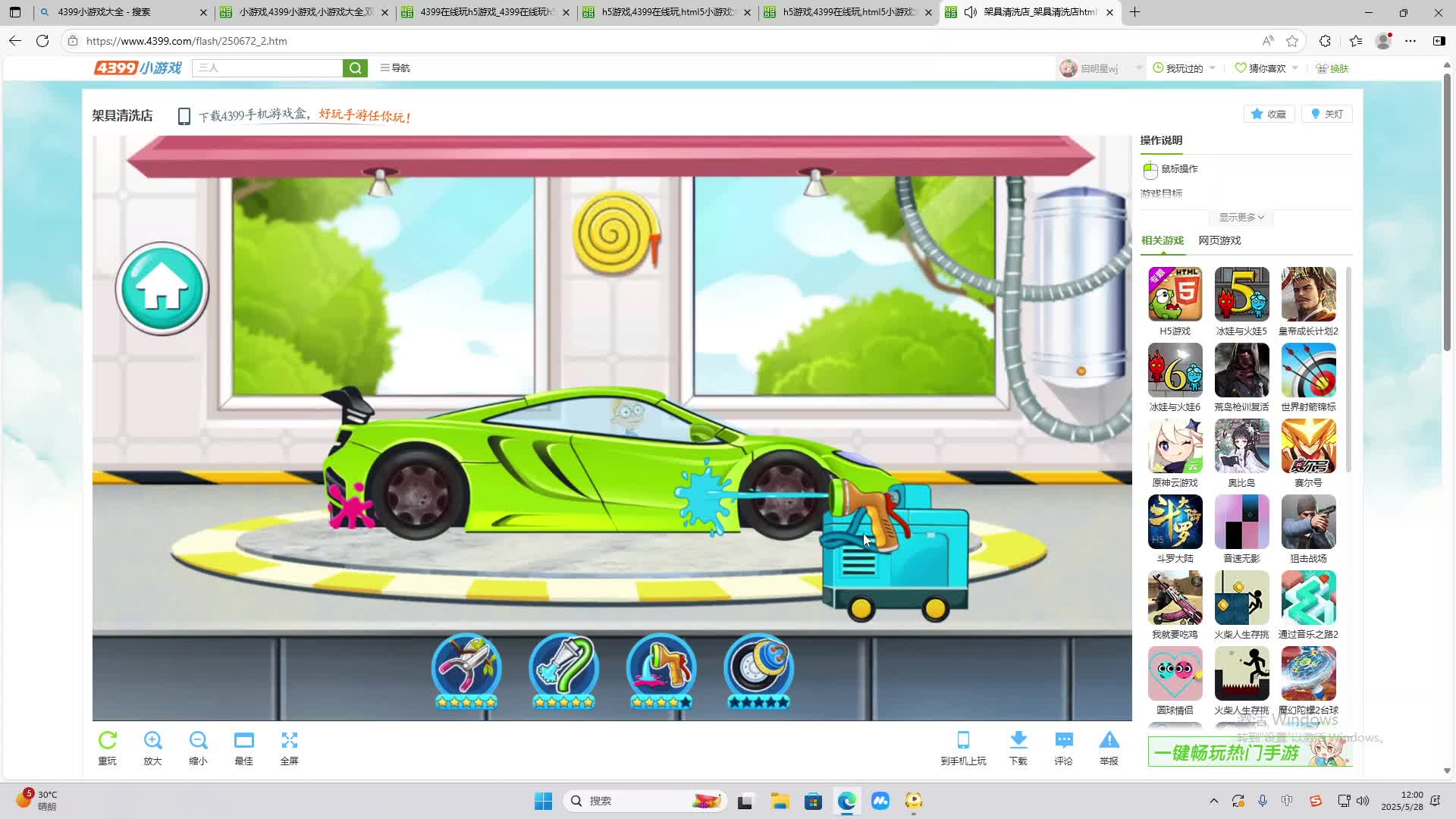Toggle 收藏 favorite for this game
1456x819 pixels.
click(1268, 115)
